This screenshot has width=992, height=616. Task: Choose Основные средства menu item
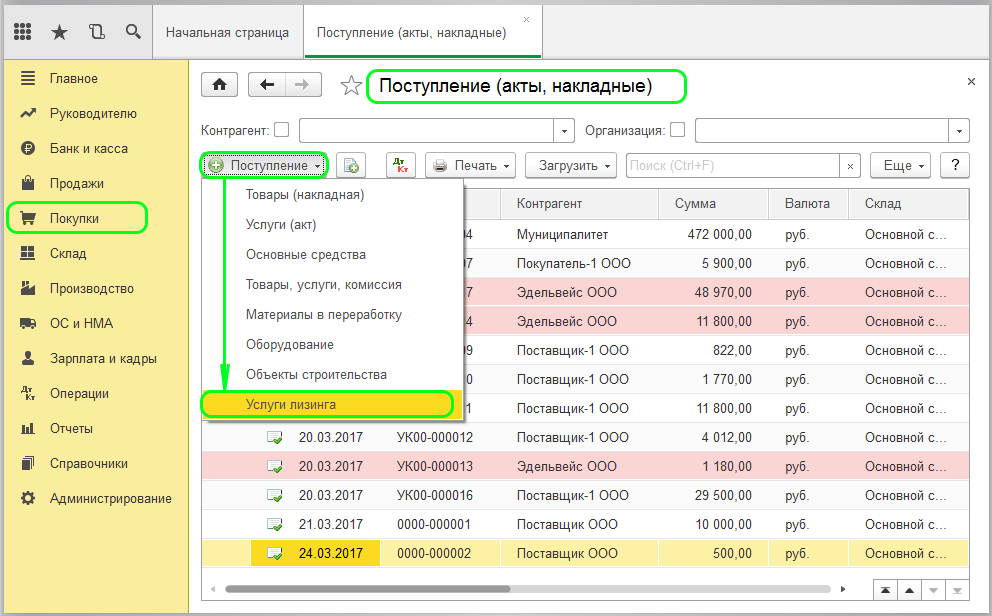[x=306, y=255]
